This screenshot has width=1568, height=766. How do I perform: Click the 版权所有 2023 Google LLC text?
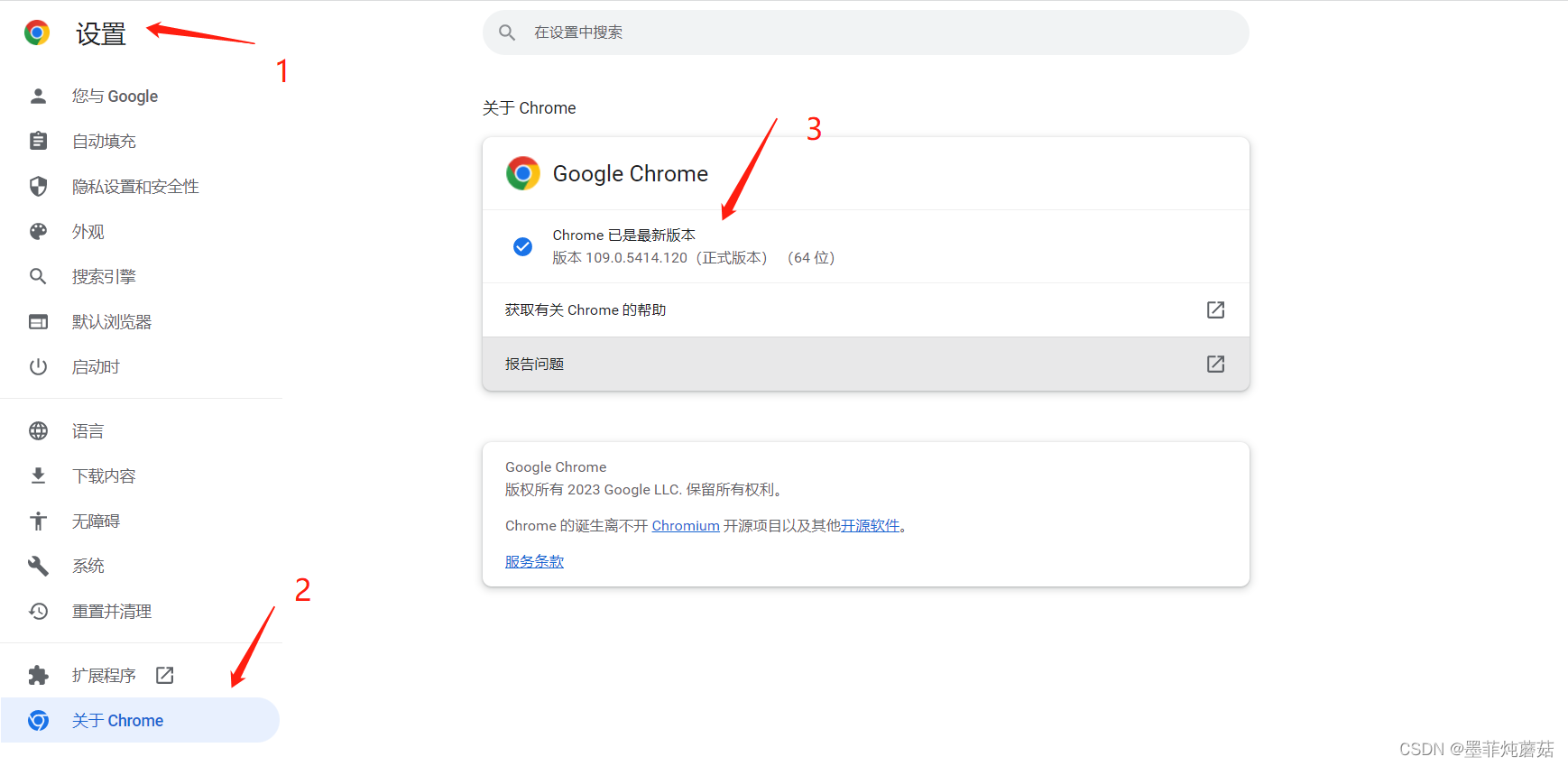645,489
